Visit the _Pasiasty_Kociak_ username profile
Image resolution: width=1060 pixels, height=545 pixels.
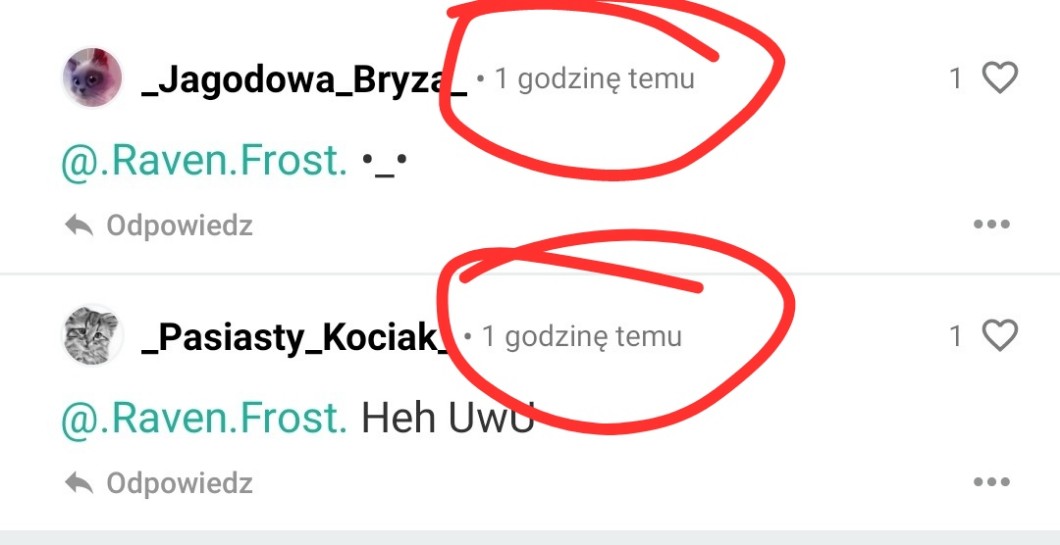294,339
